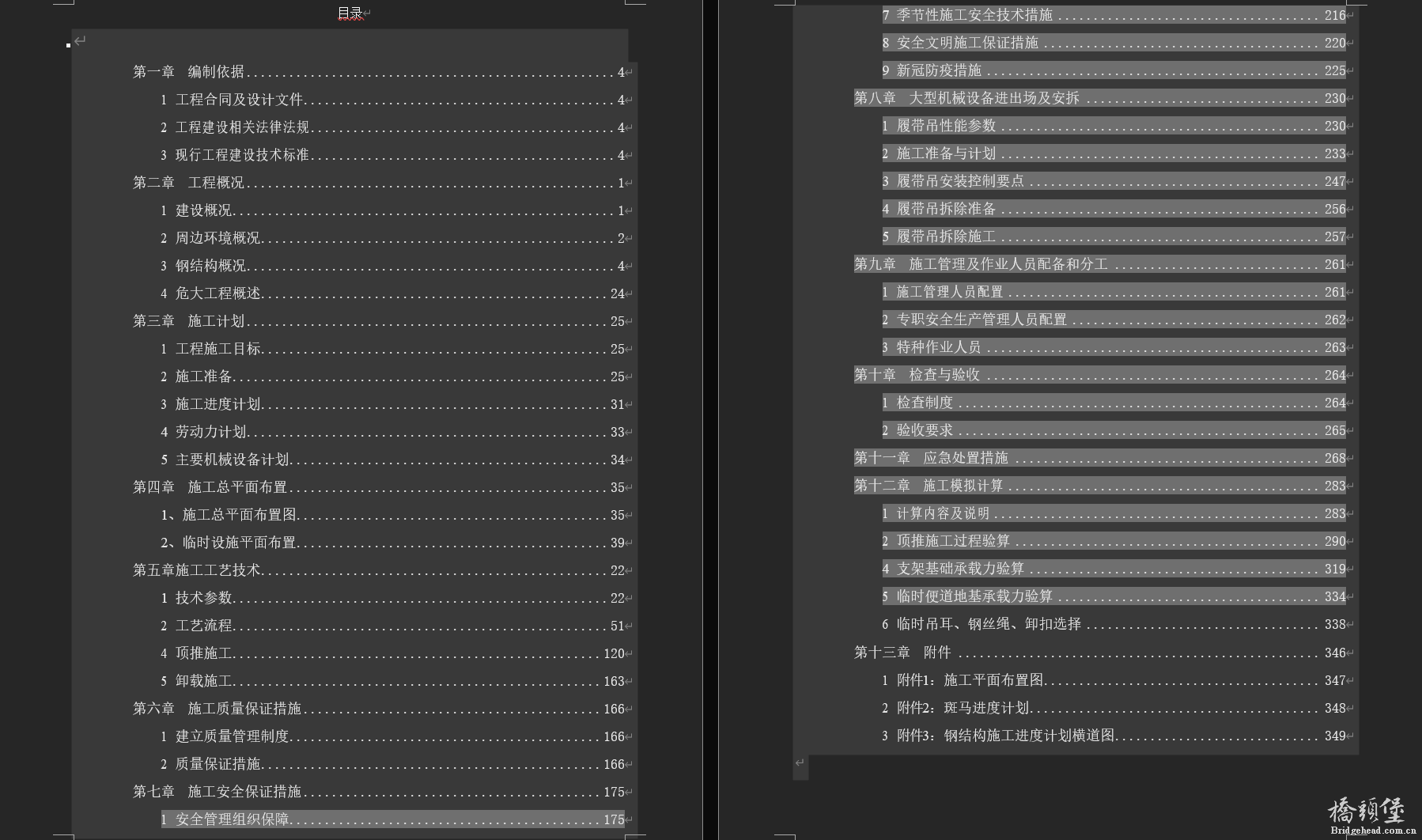This screenshot has width=1422, height=840.
Task: Select 2 验收要求 entry
Action: (1114, 430)
